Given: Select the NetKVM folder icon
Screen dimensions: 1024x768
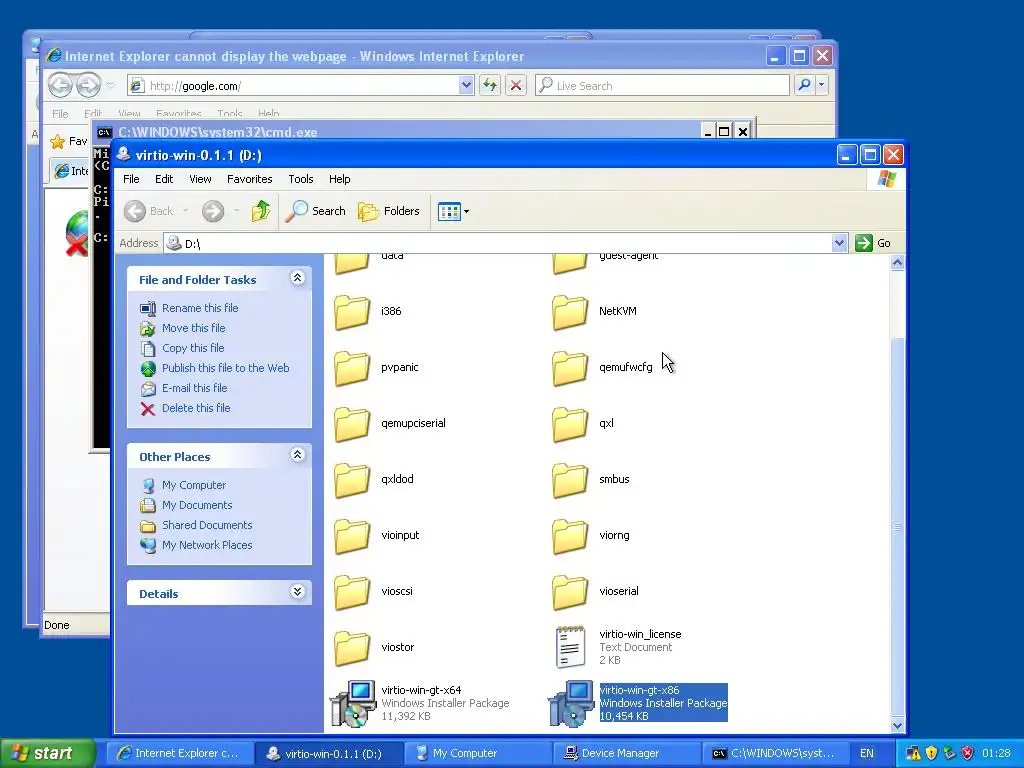Looking at the screenshot, I should point(570,312).
